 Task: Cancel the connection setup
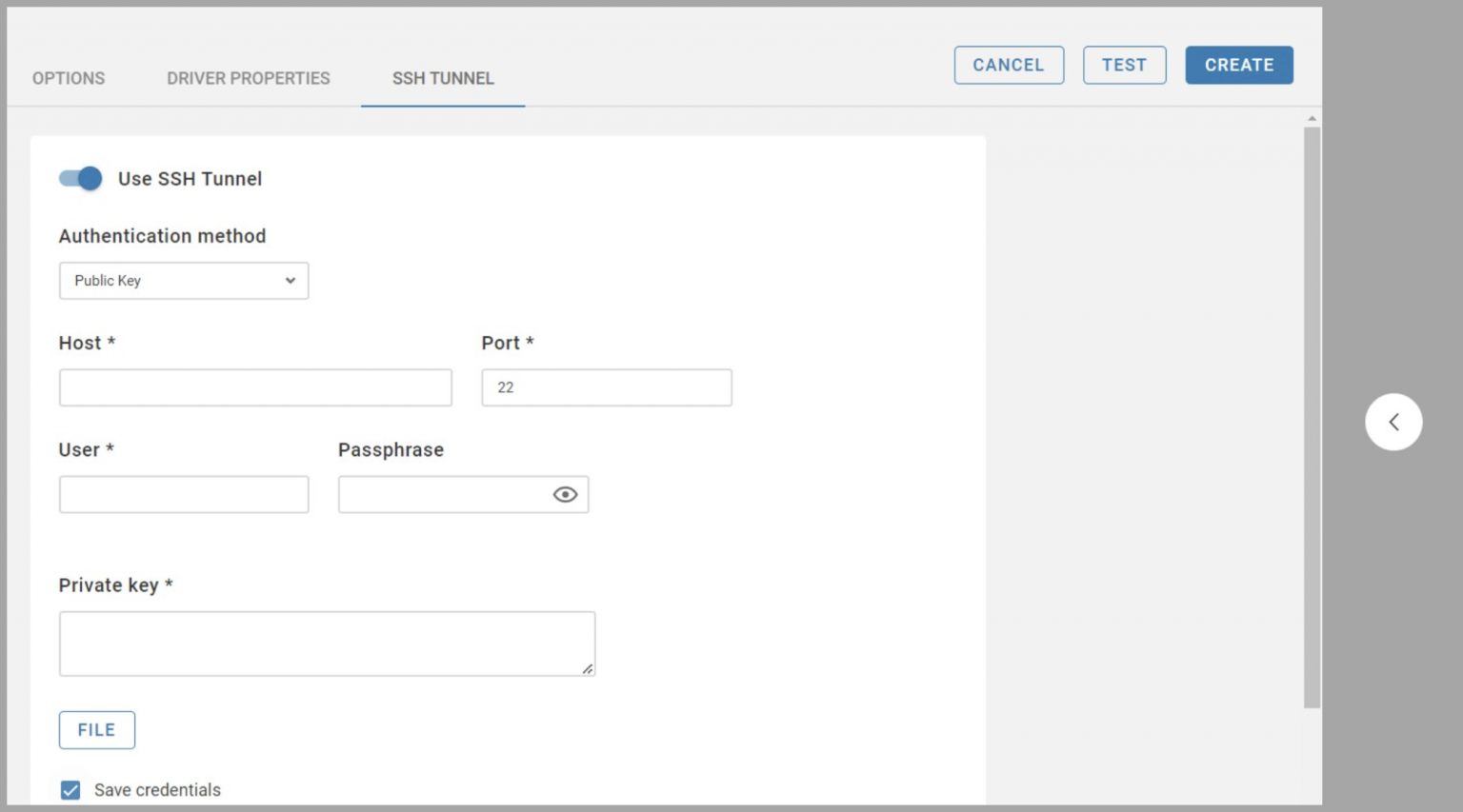(x=1009, y=65)
